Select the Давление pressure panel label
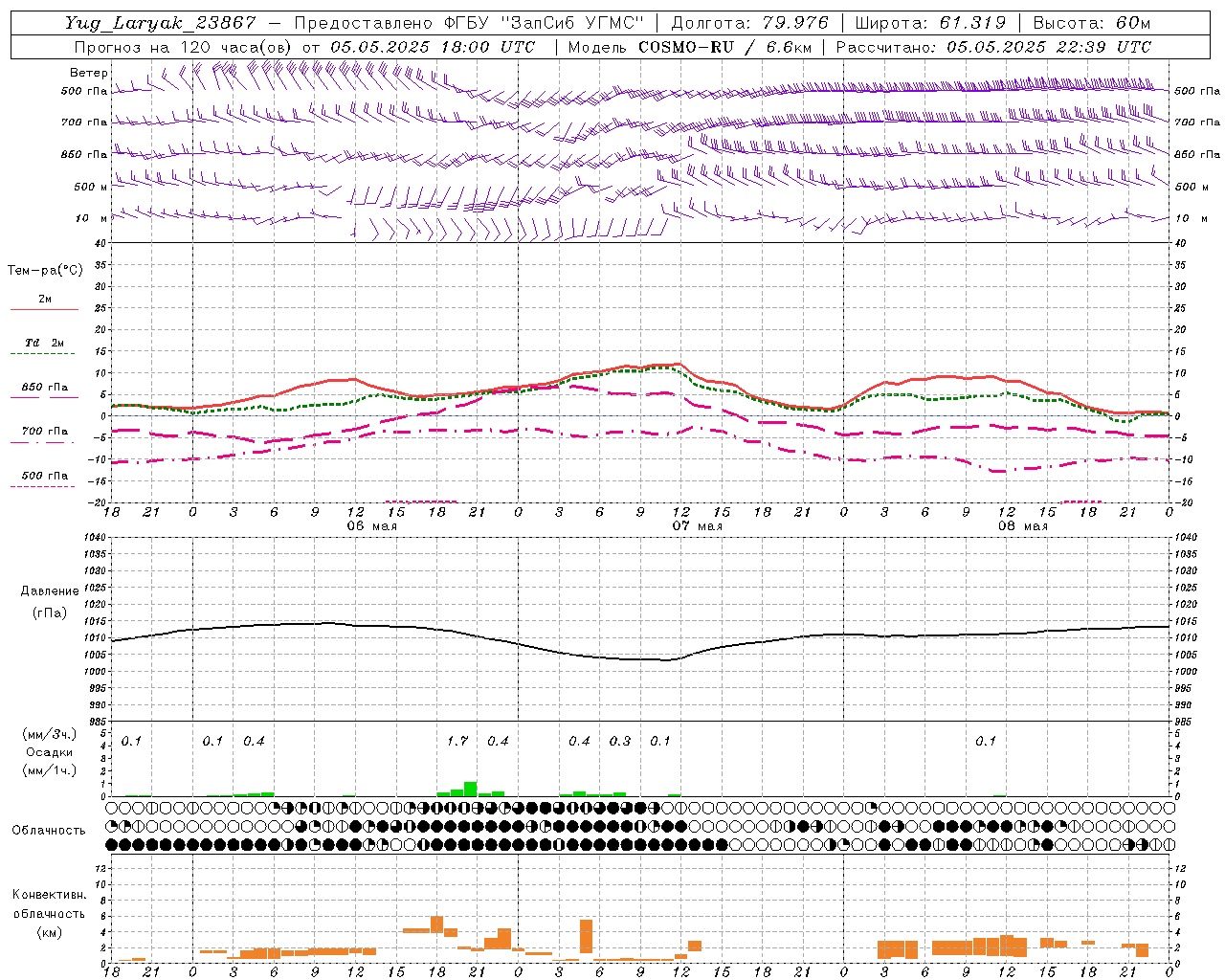Image resolution: width=1225 pixels, height=980 pixels. pos(50,591)
